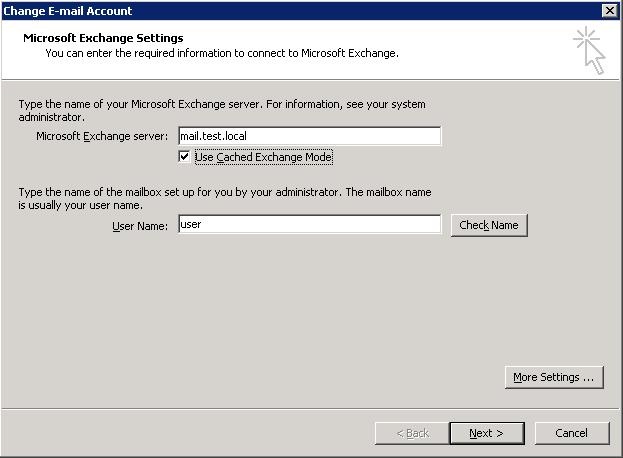Click the Microsoft Exchange server input field
This screenshot has width=623, height=458.
click(x=310, y=136)
